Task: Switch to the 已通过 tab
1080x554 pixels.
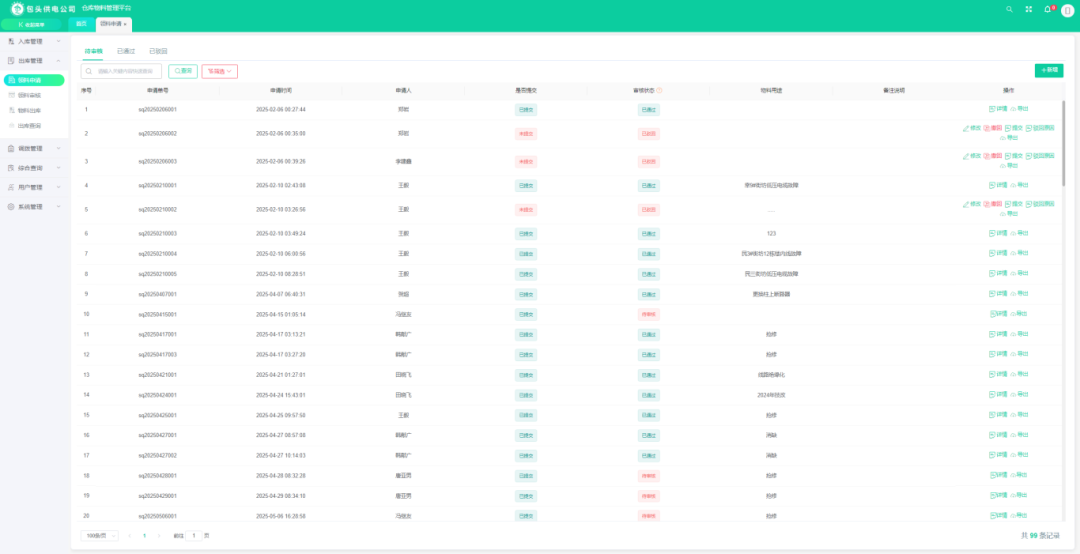Action: tap(126, 50)
